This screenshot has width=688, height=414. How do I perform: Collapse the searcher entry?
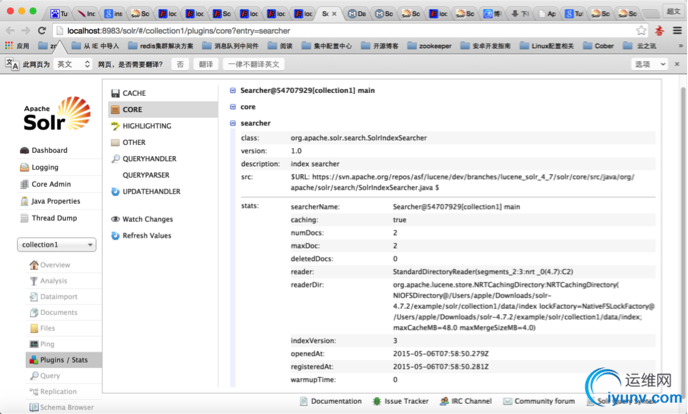[x=255, y=123]
